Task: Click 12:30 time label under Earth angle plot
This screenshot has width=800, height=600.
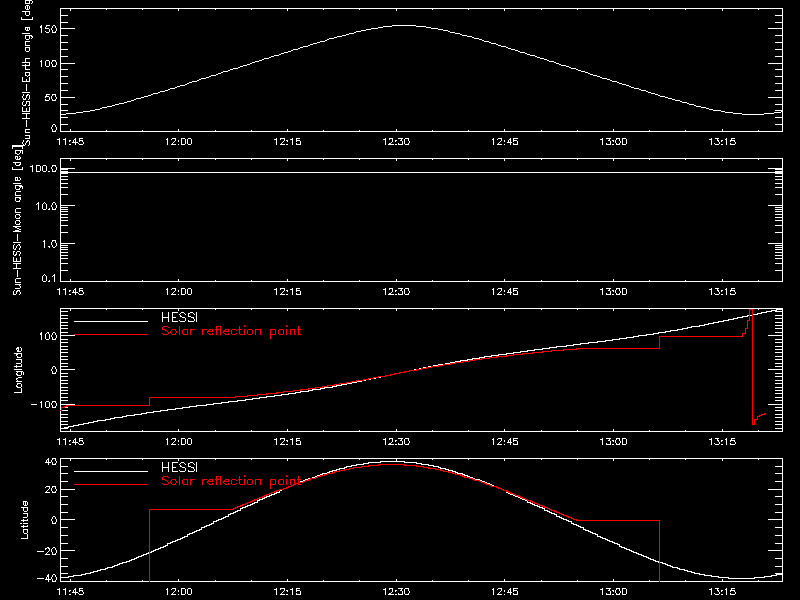Action: point(396,141)
